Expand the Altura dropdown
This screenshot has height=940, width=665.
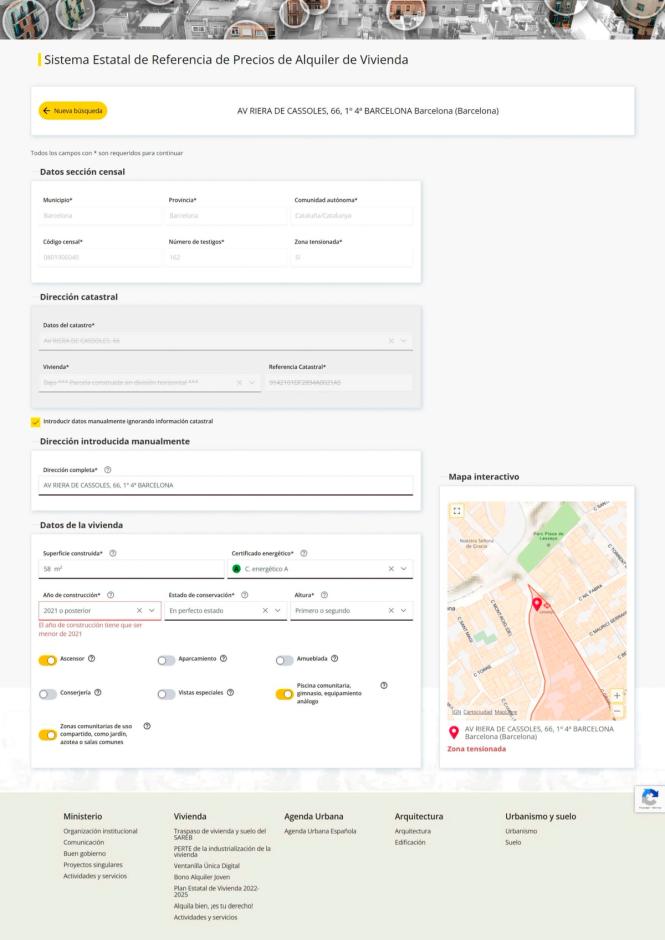coord(404,611)
